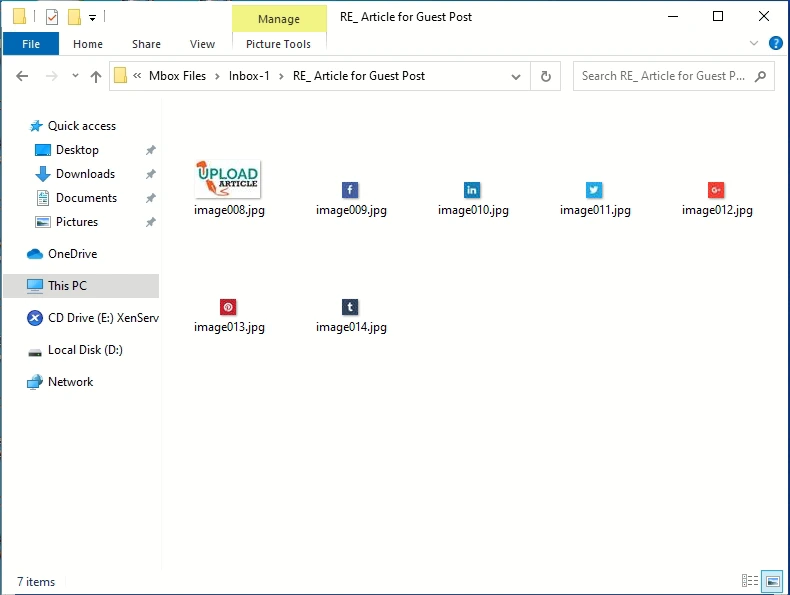The image size is (790, 595).
Task: Expand the breadcrumb arrow after Inbox-1
Action: pos(281,77)
